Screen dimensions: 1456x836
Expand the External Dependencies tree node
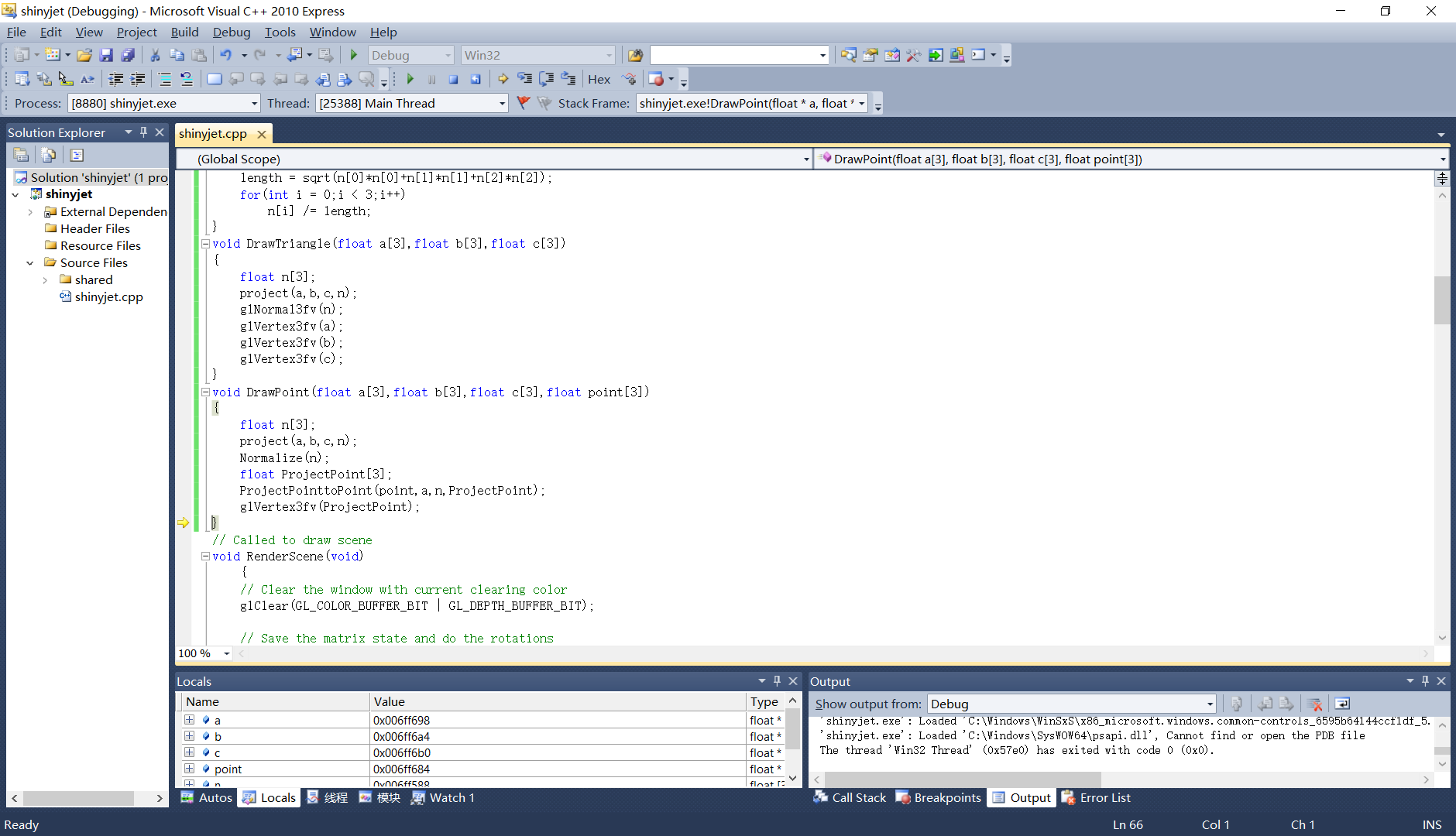(x=30, y=212)
